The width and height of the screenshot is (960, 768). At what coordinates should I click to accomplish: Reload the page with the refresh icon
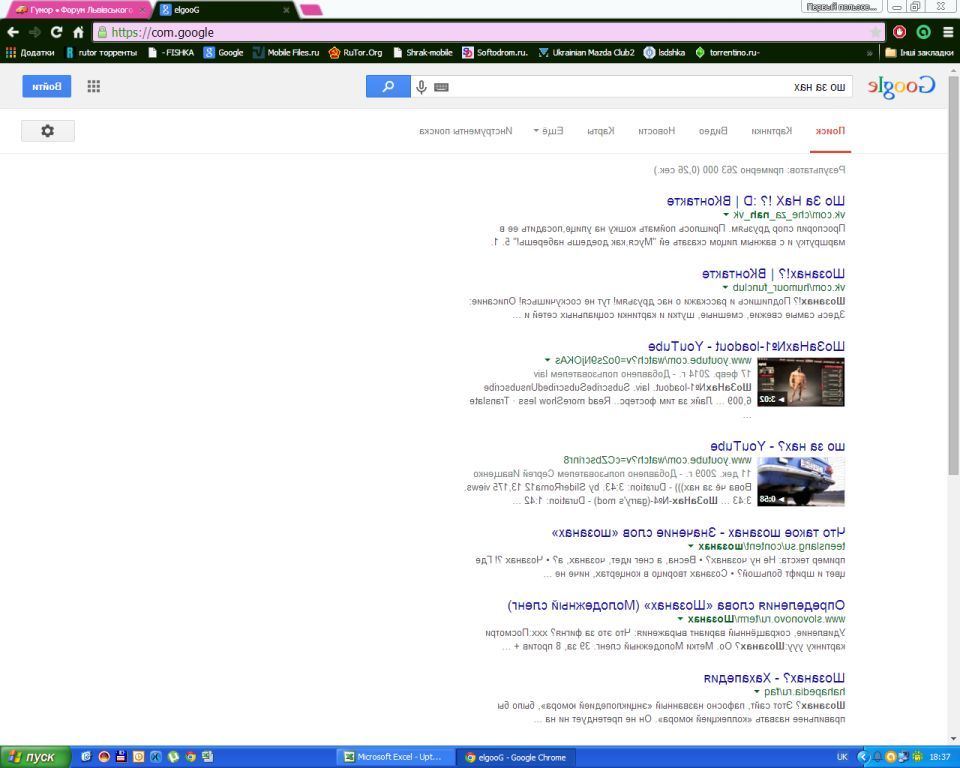tap(56, 32)
